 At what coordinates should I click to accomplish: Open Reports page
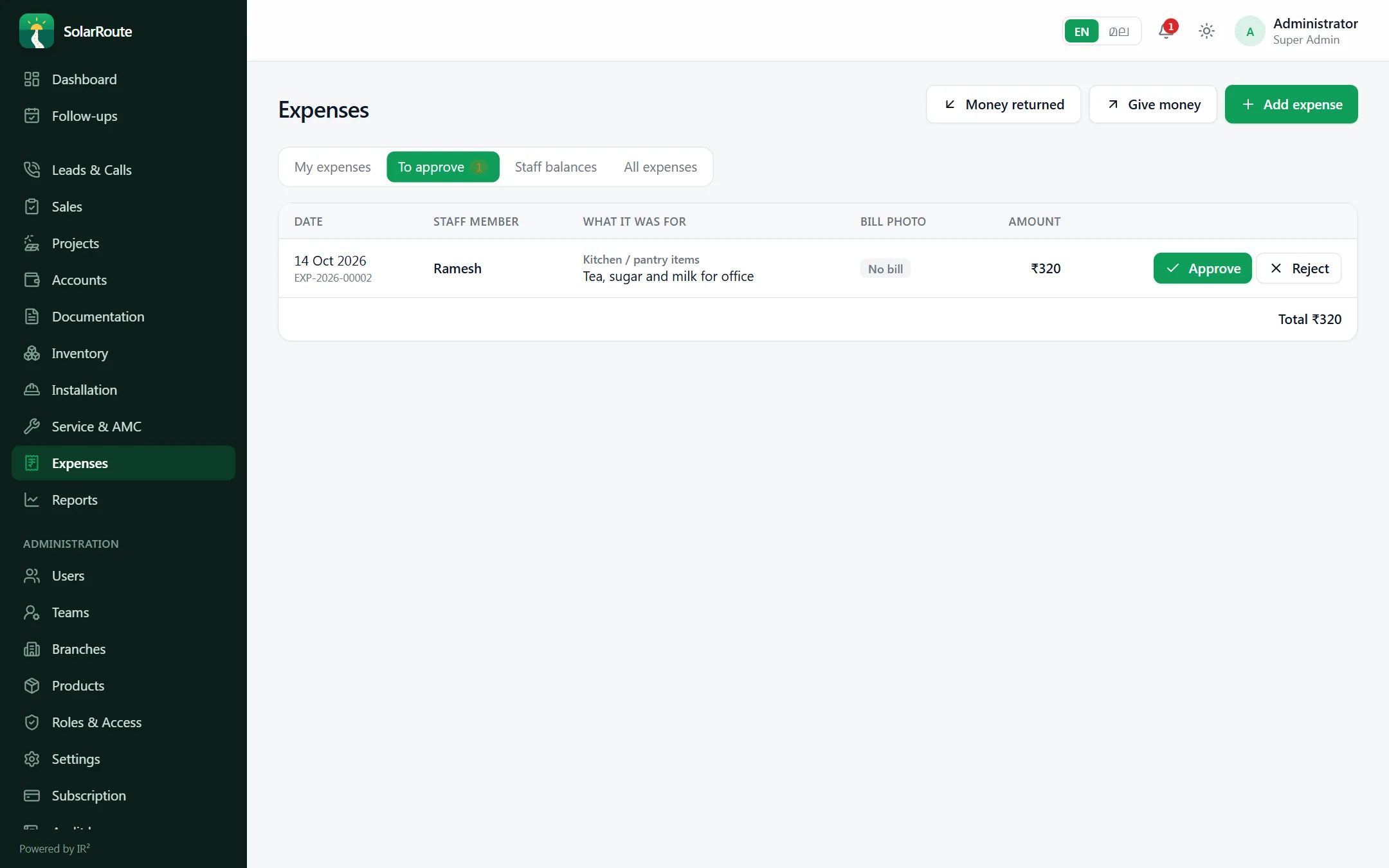point(123,500)
